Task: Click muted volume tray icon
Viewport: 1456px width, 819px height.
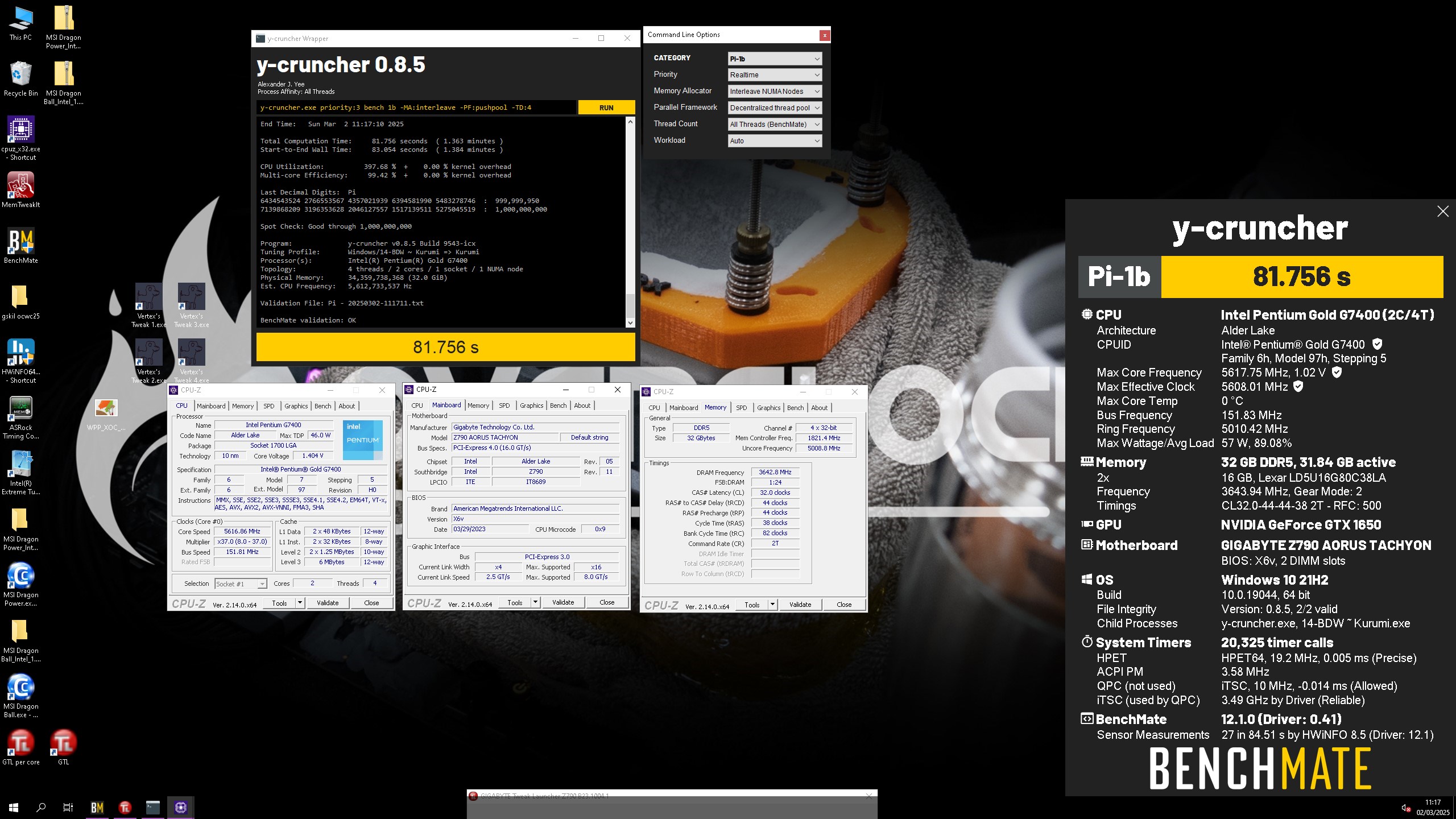Action: [x=1405, y=808]
